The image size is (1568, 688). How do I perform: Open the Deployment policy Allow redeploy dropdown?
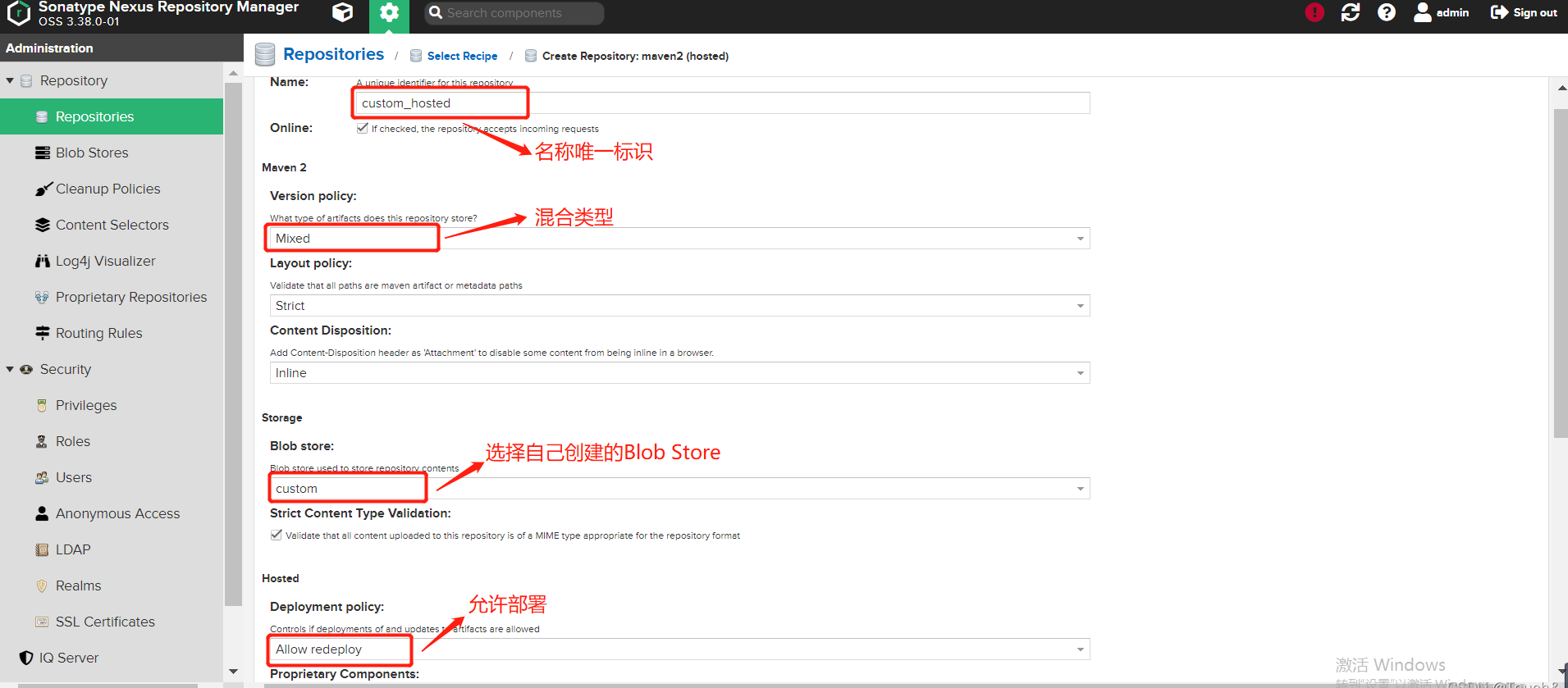(x=679, y=649)
